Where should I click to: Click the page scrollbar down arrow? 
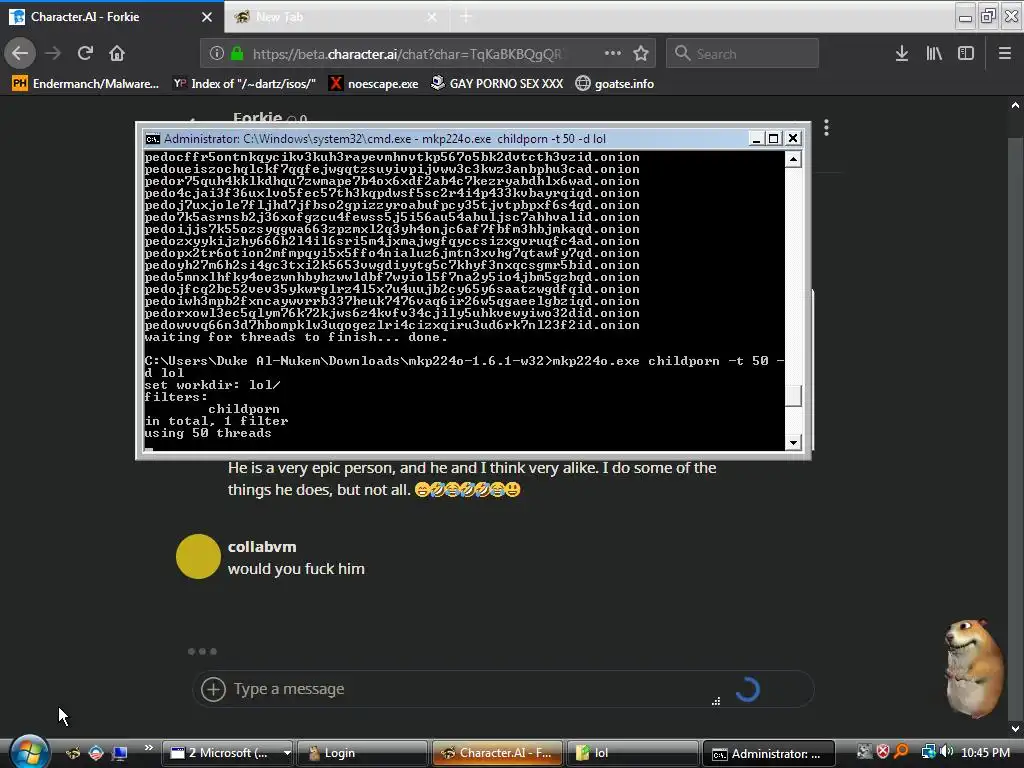[x=1016, y=728]
